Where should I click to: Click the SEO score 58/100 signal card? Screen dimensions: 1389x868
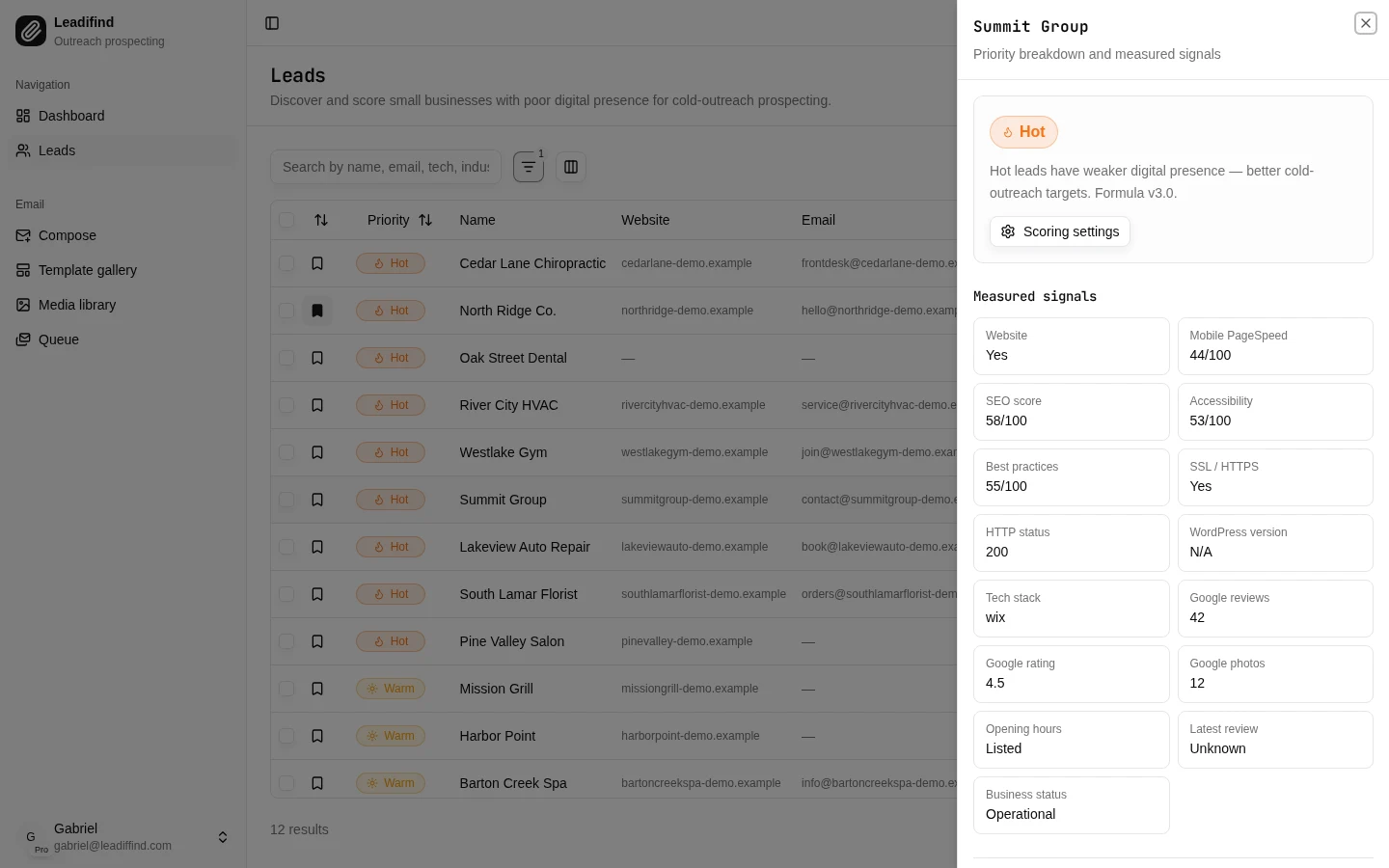pos(1072,412)
